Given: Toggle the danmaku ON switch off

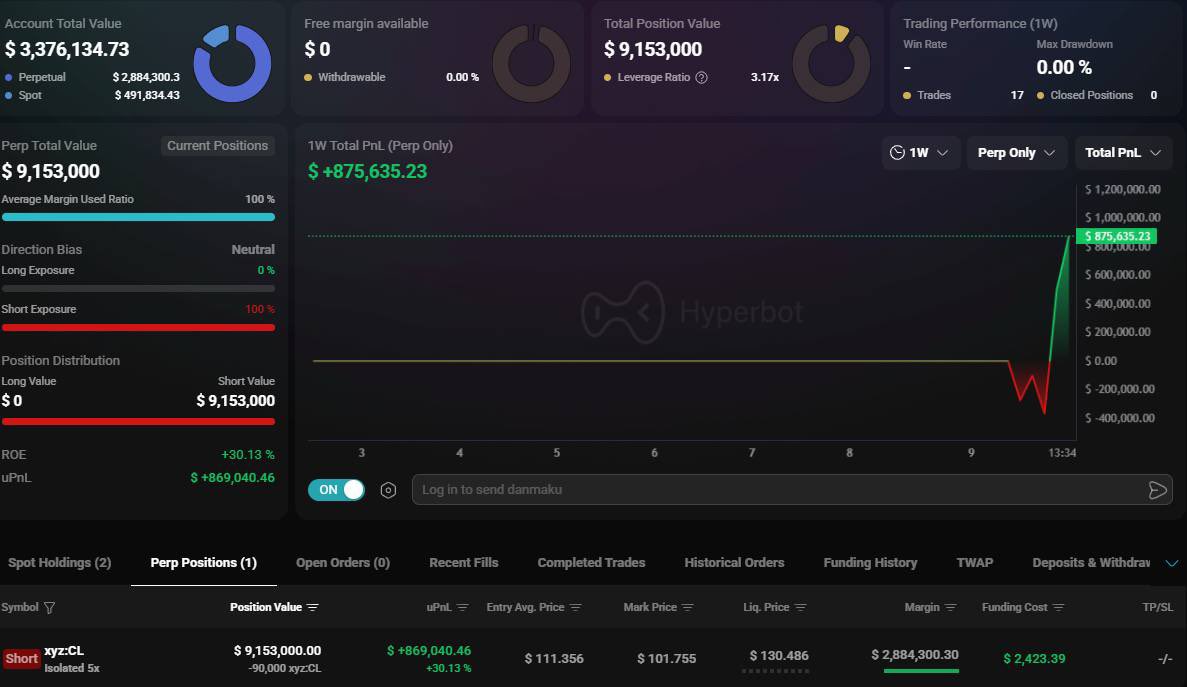Looking at the screenshot, I should [x=336, y=490].
